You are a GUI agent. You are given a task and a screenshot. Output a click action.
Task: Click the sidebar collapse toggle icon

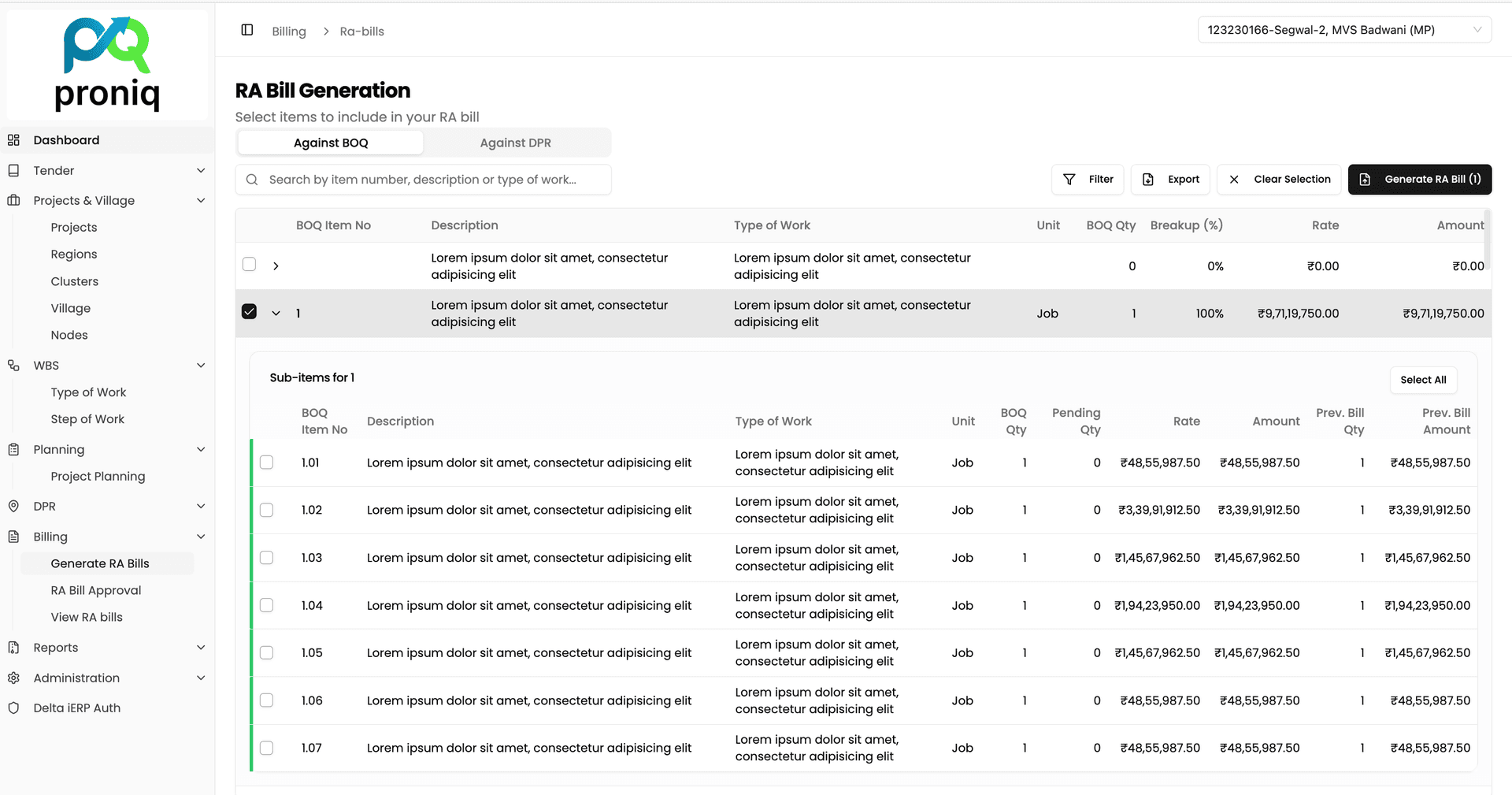point(247,30)
